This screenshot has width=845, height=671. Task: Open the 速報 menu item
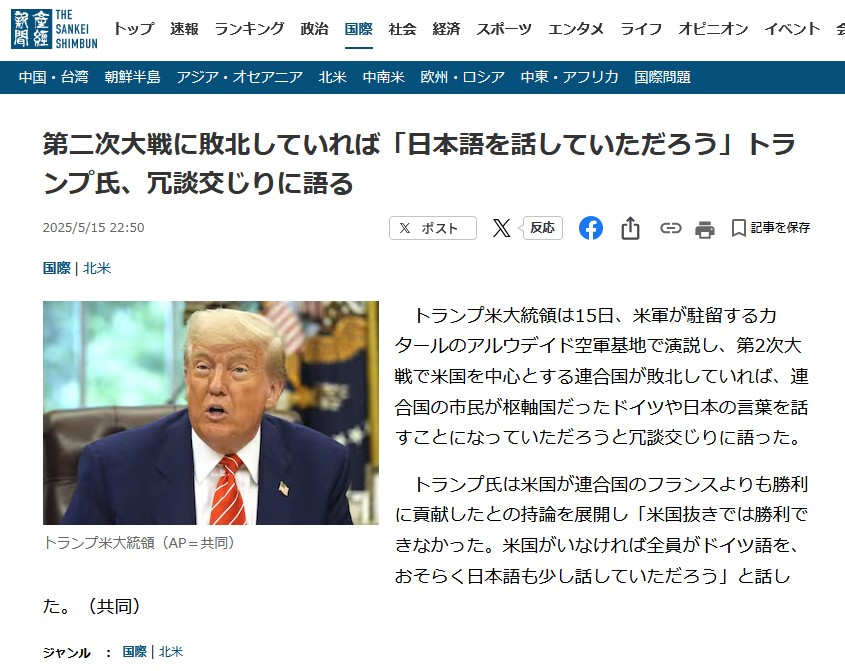(184, 29)
